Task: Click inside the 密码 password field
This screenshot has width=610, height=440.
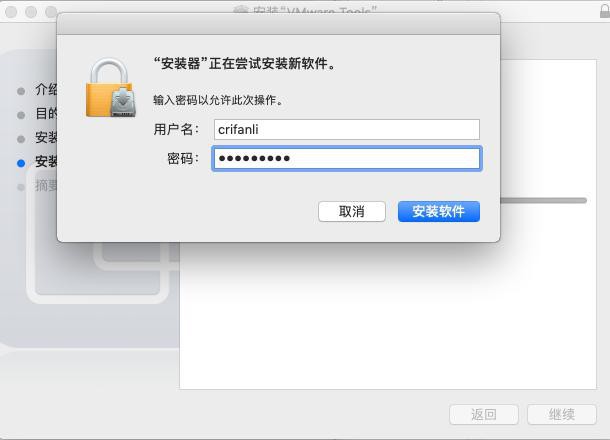Action: 347,158
